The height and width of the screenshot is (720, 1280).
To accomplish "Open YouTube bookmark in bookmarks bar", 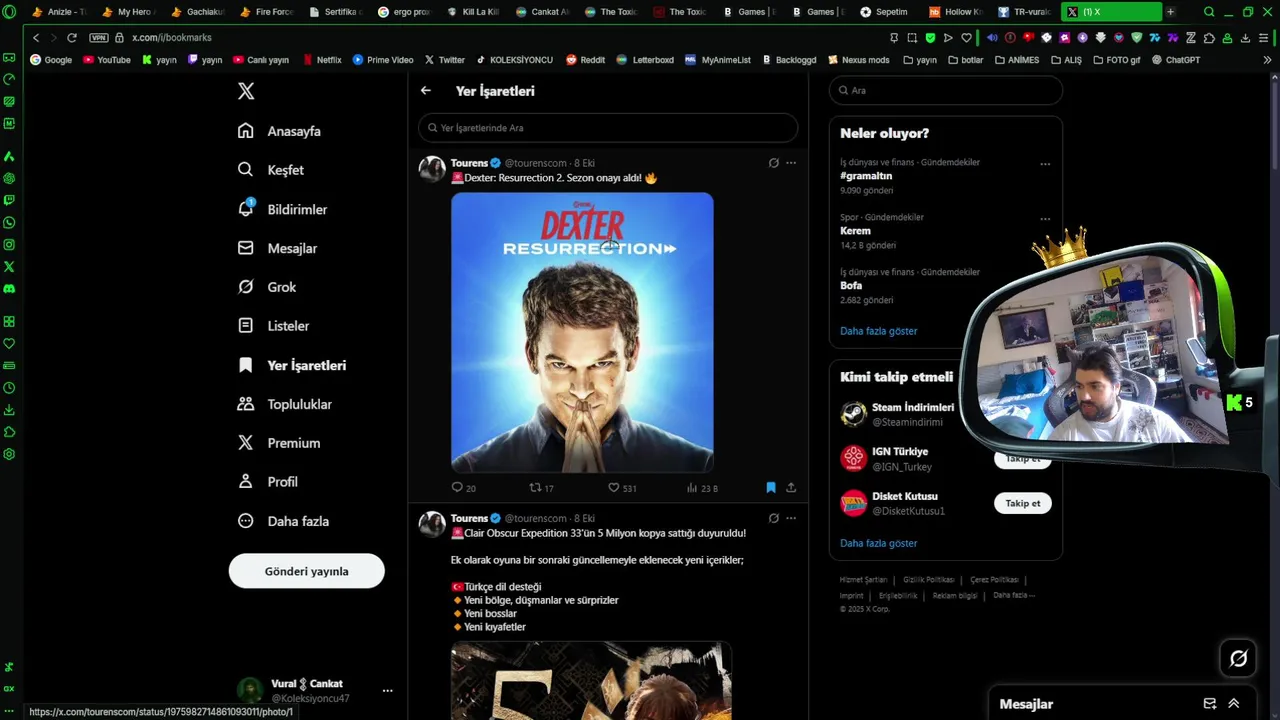I will click(107, 60).
